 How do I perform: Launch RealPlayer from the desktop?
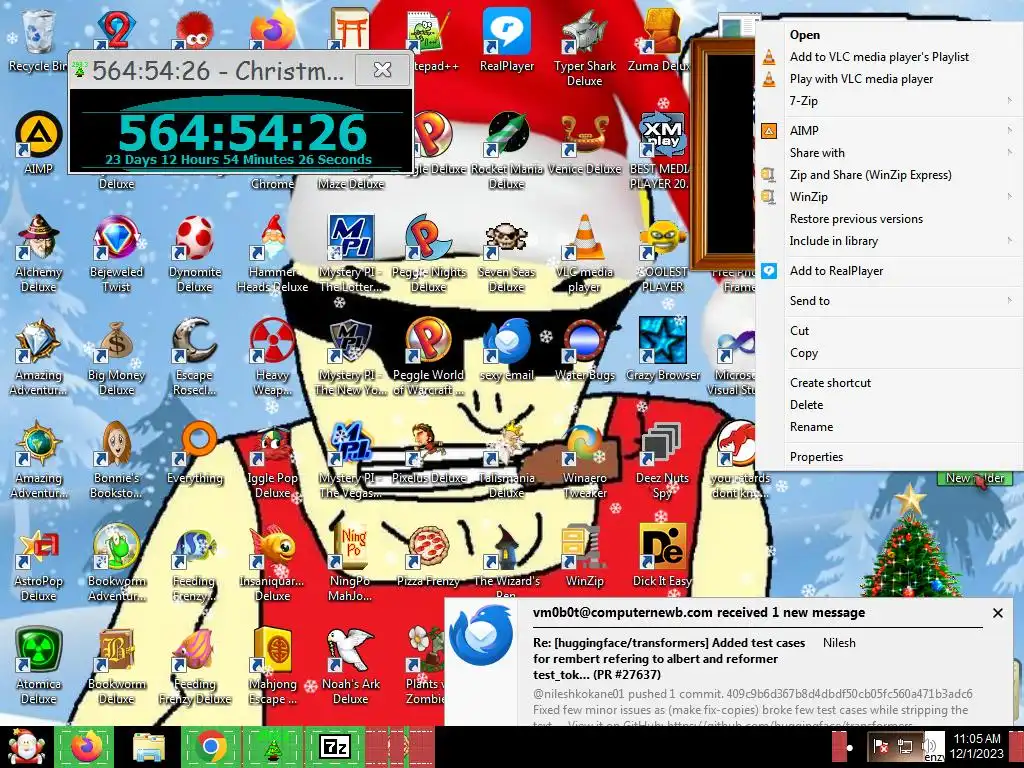coord(507,39)
